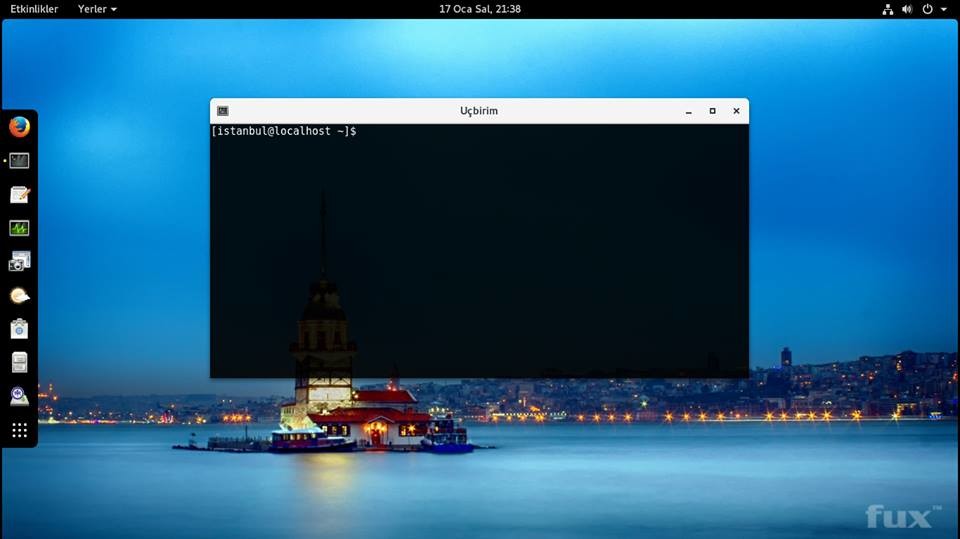
Task: Click the terminal icon in Uçbirim title bar
Action: [x=222, y=111]
